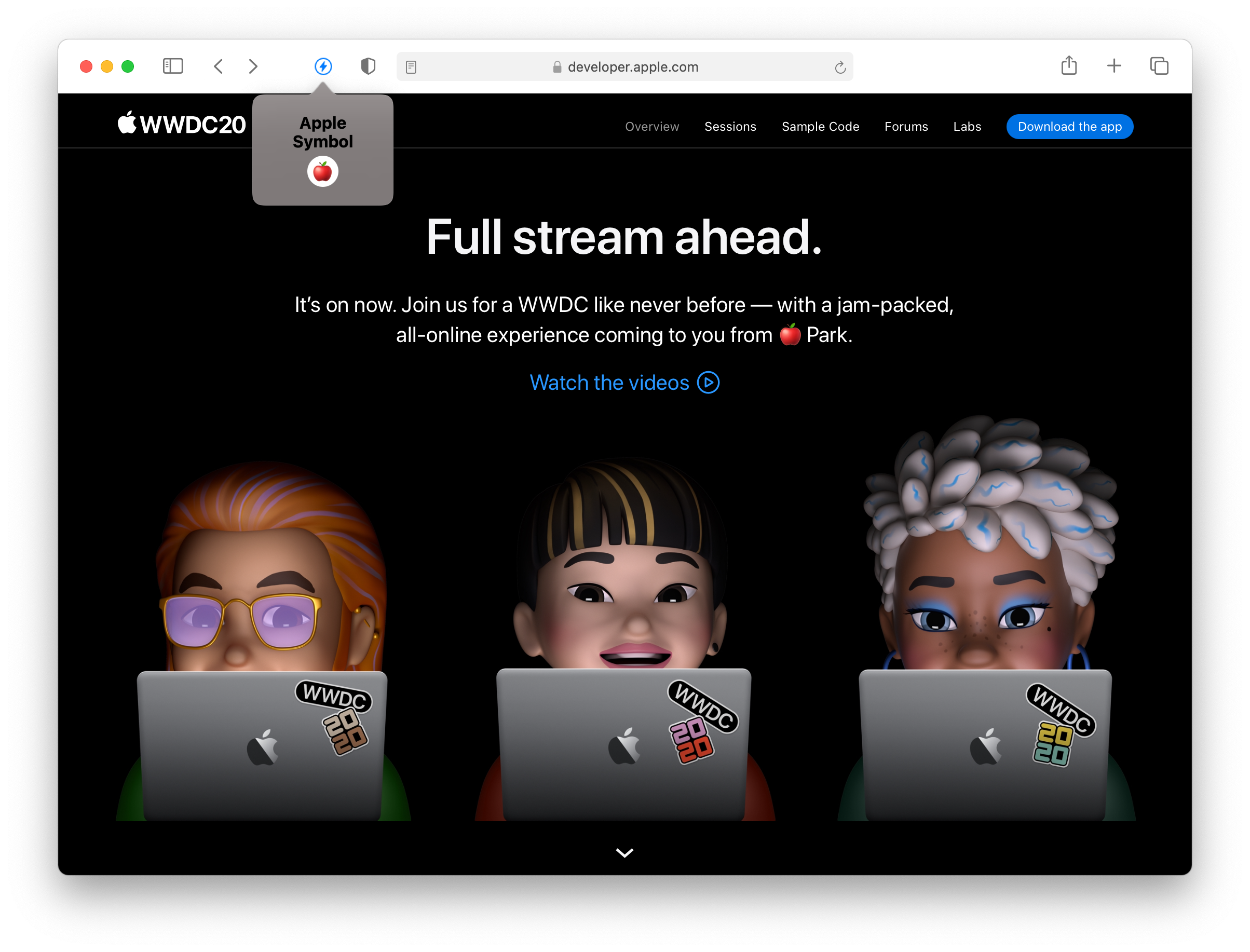Go to the Forums page
1250x952 pixels.
click(x=905, y=126)
